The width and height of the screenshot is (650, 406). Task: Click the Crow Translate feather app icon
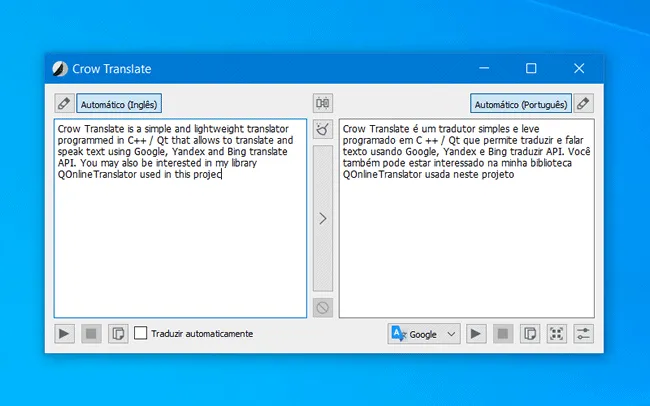click(60, 68)
